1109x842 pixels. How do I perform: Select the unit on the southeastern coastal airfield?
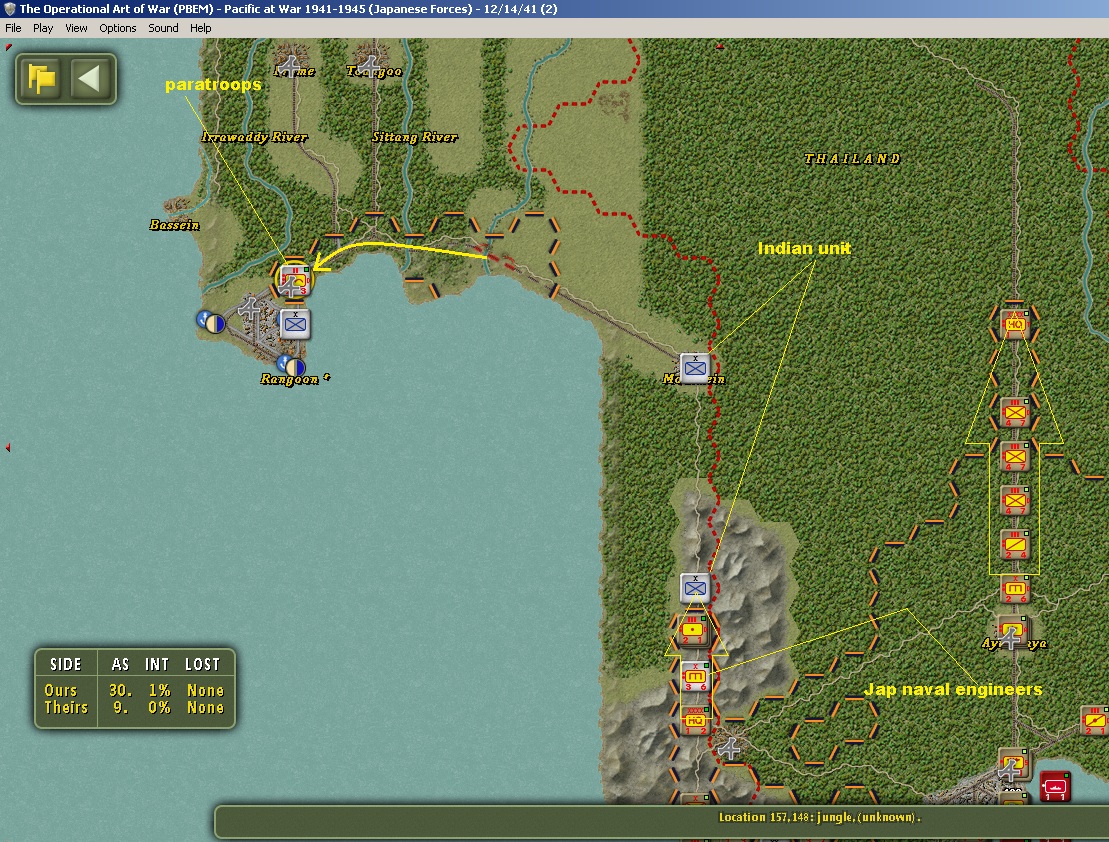click(1013, 764)
